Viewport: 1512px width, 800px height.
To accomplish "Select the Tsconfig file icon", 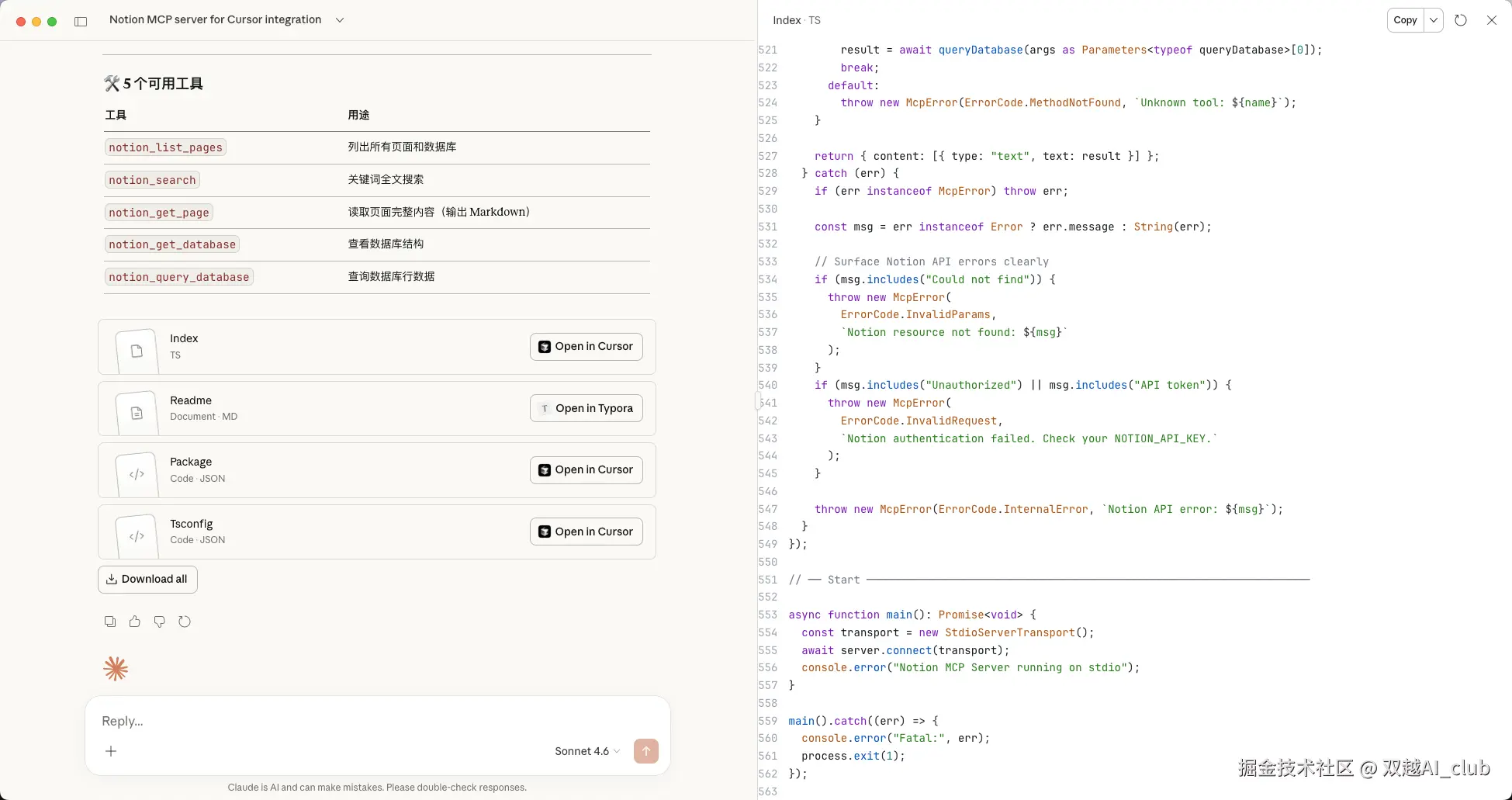I will click(x=137, y=535).
